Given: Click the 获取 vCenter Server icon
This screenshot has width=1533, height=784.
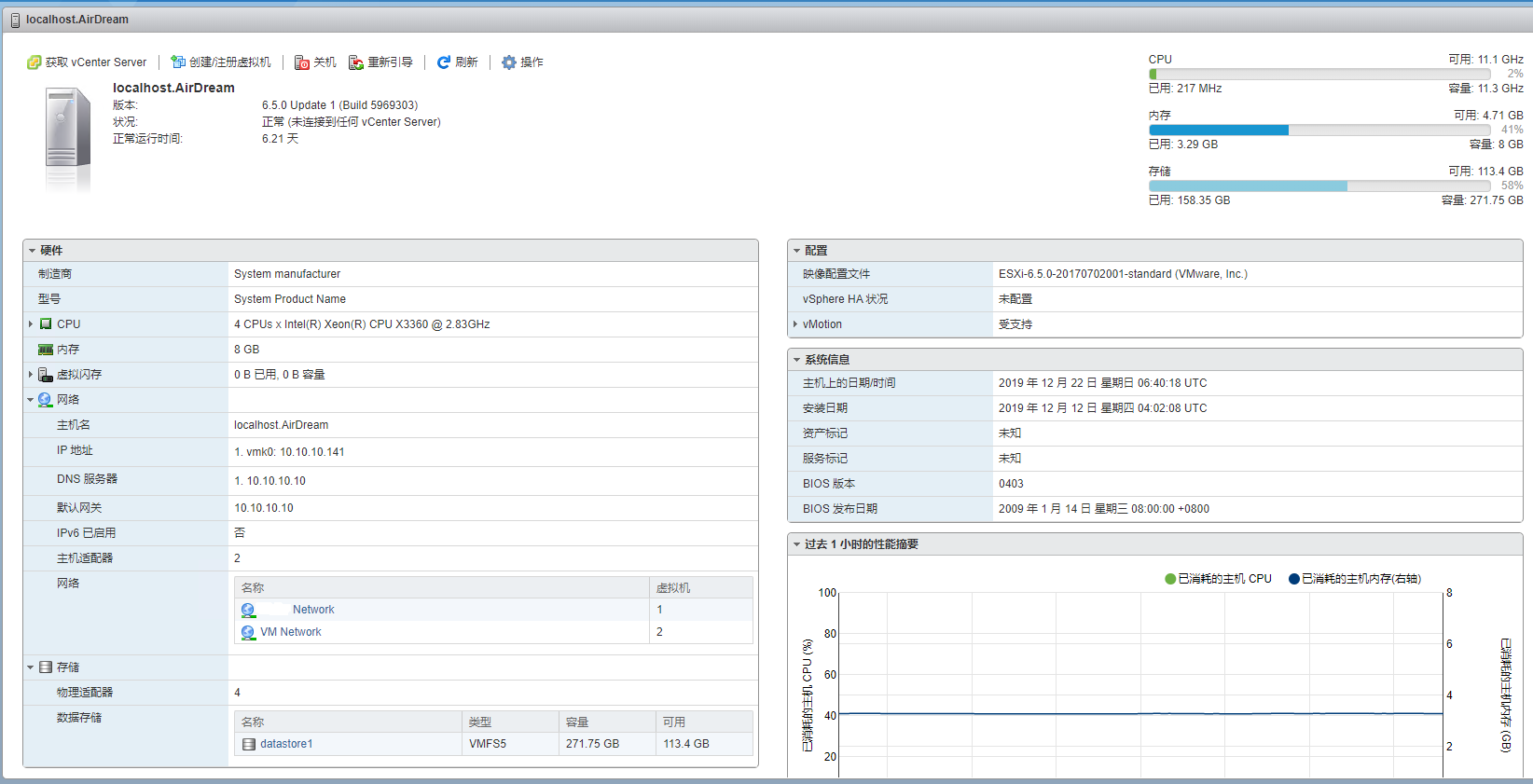Looking at the screenshot, I should coord(34,62).
